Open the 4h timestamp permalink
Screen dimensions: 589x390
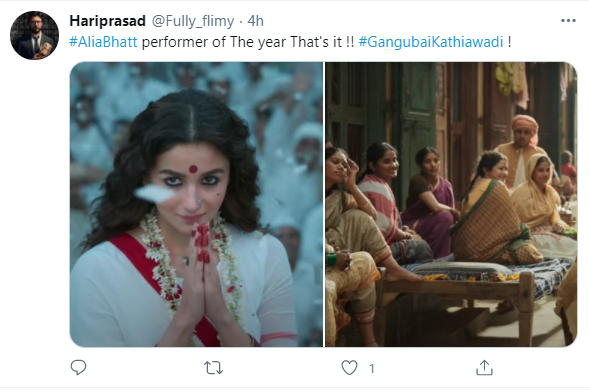(x=255, y=21)
